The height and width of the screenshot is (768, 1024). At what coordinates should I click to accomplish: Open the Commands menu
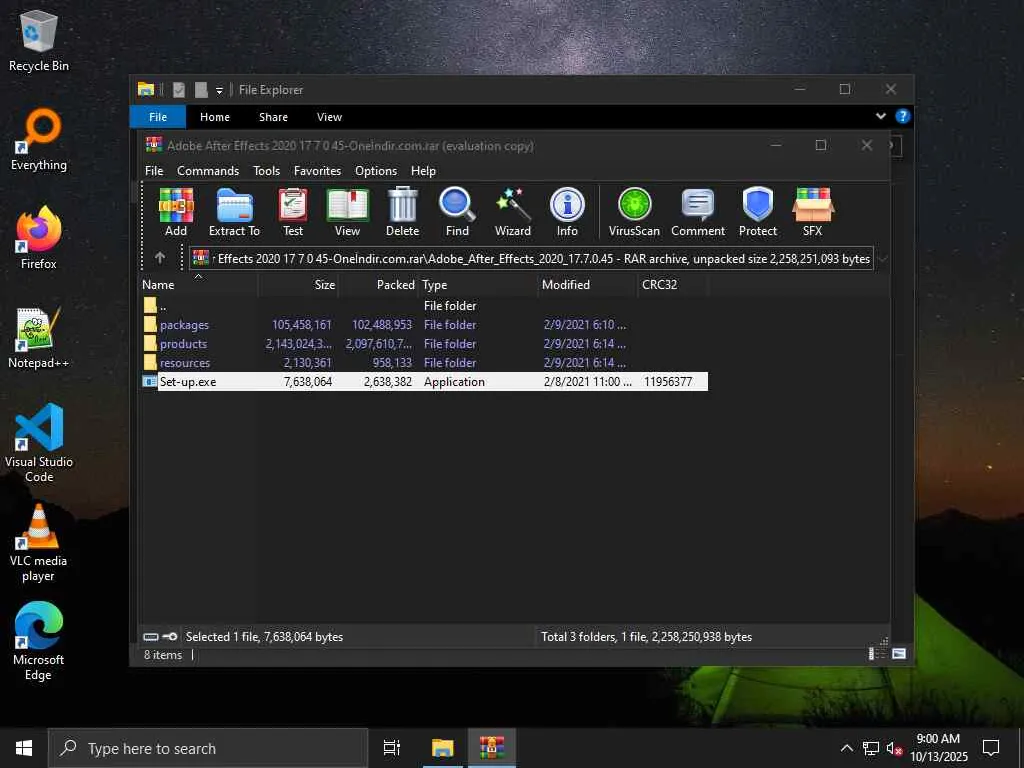coord(208,170)
